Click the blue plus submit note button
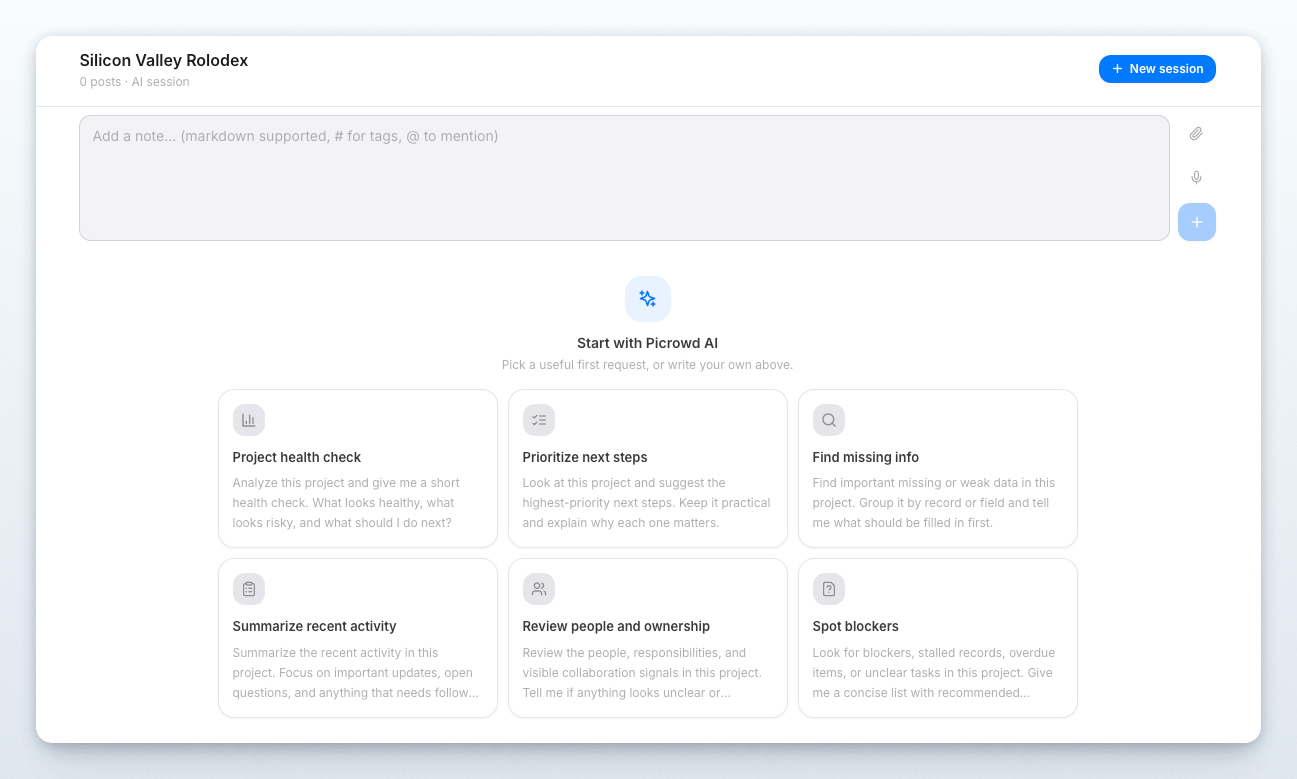 click(1197, 222)
